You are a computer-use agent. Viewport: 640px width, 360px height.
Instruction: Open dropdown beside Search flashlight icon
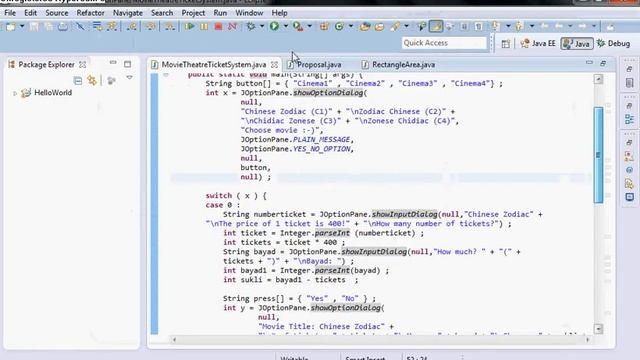click(406, 27)
